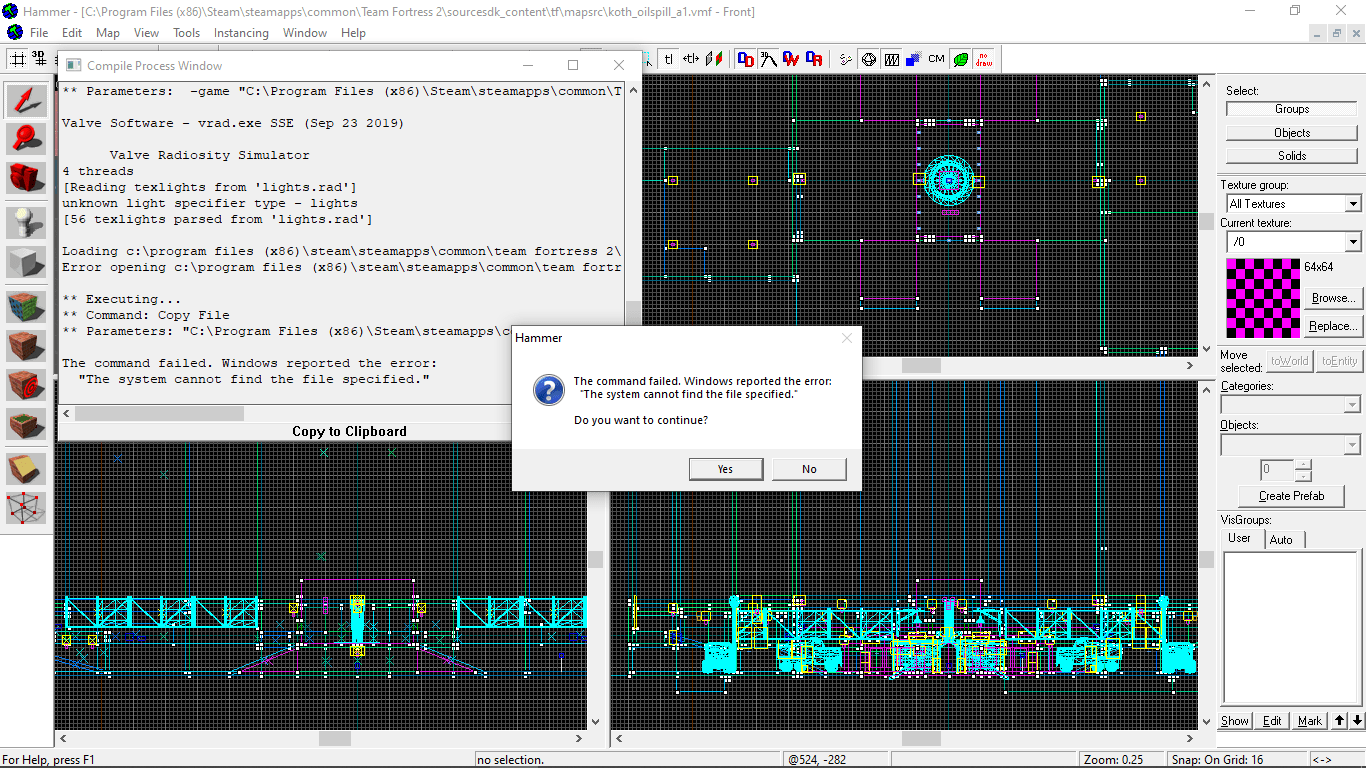Expand the Current texture dropdown
The height and width of the screenshot is (768, 1366).
(1353, 242)
